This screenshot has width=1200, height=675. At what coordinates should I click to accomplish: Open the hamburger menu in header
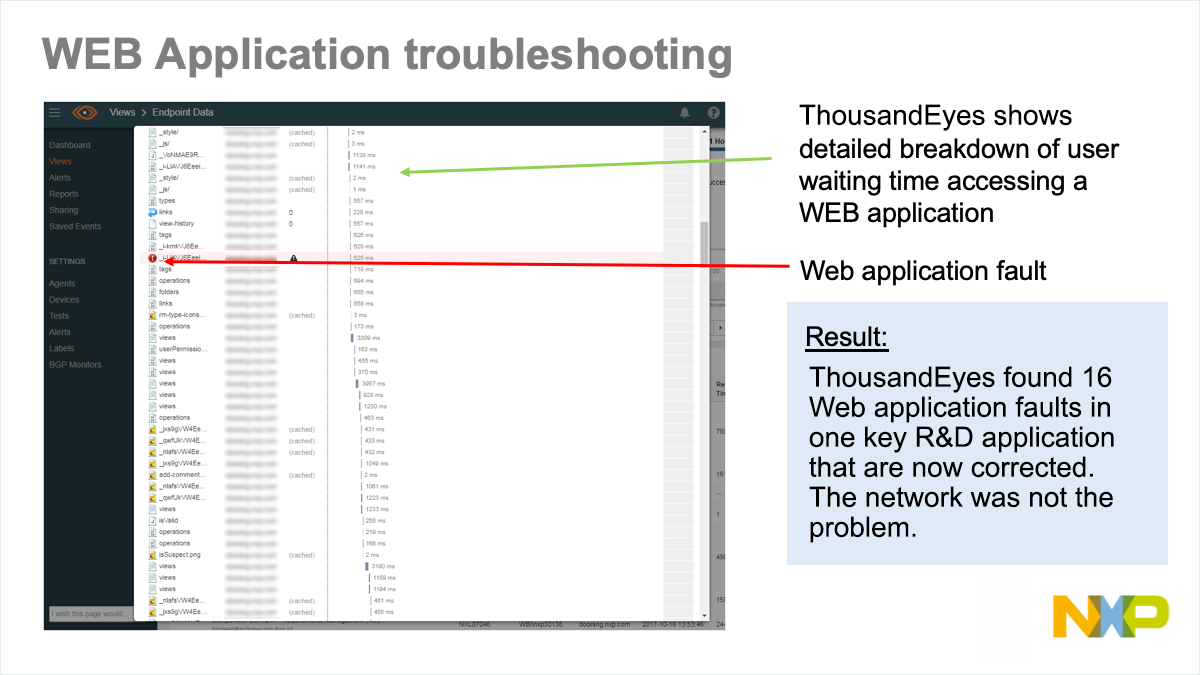pyautogui.click(x=55, y=113)
